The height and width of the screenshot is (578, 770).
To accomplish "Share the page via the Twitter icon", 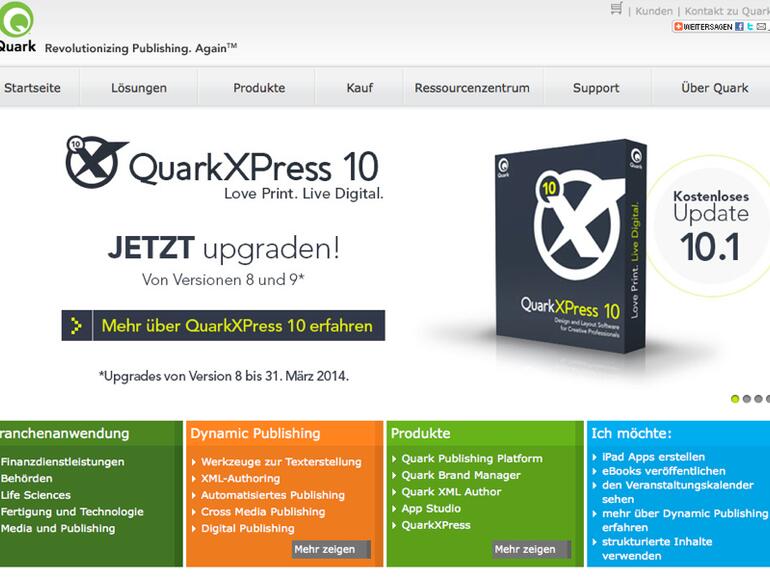I will pyautogui.click(x=750, y=27).
